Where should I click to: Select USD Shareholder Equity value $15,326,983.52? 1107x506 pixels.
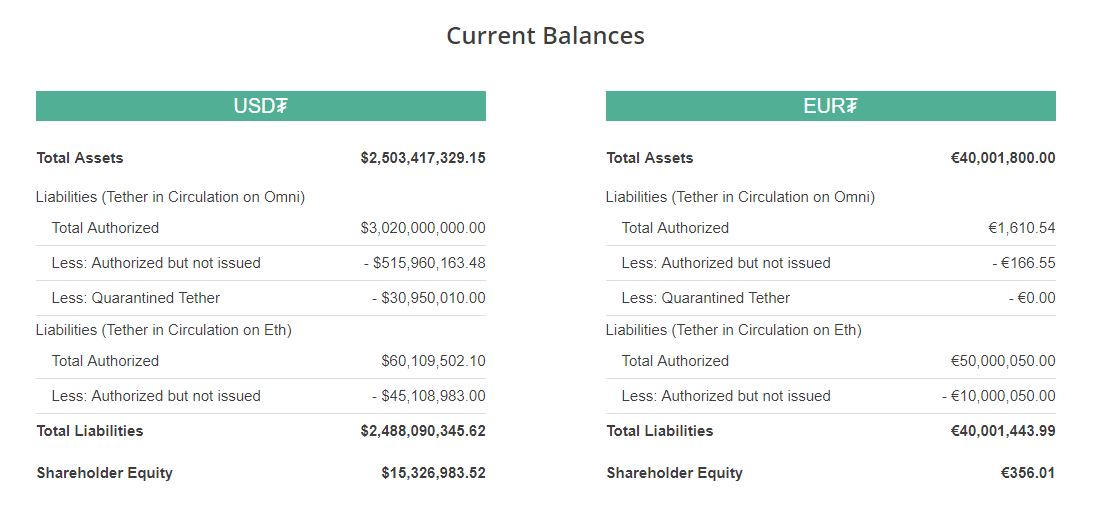433,473
